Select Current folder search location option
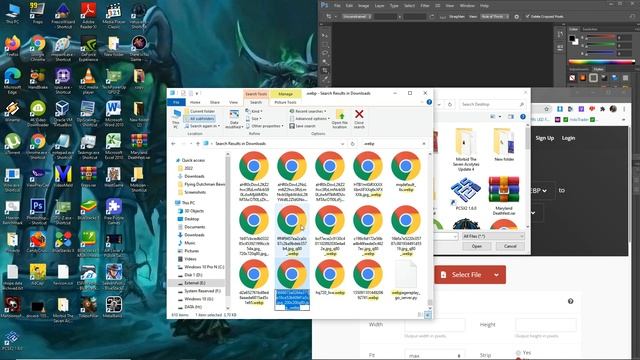 (x=199, y=111)
